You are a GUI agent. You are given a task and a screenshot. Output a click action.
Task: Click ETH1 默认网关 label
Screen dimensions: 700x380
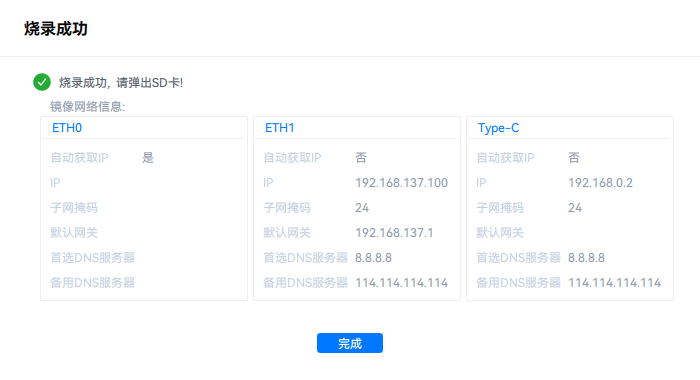tap(287, 233)
